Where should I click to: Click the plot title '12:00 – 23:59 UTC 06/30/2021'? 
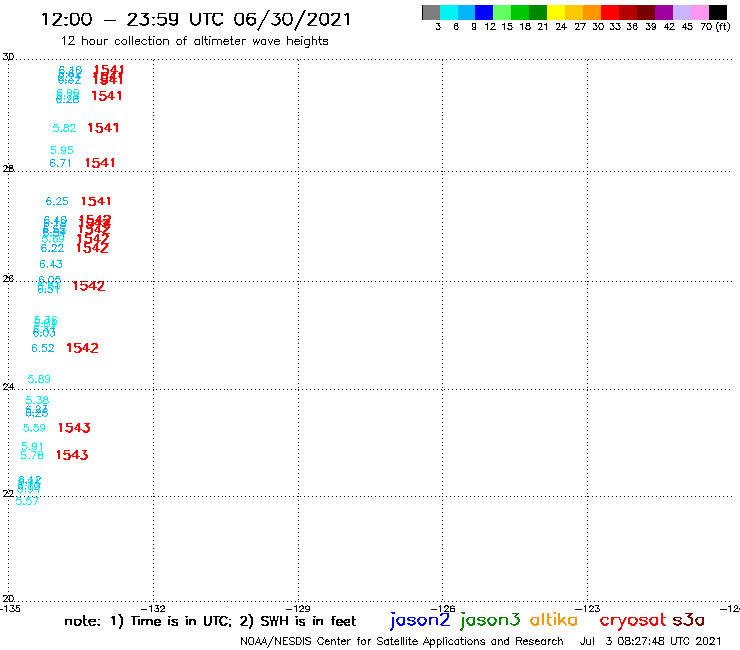[196, 19]
